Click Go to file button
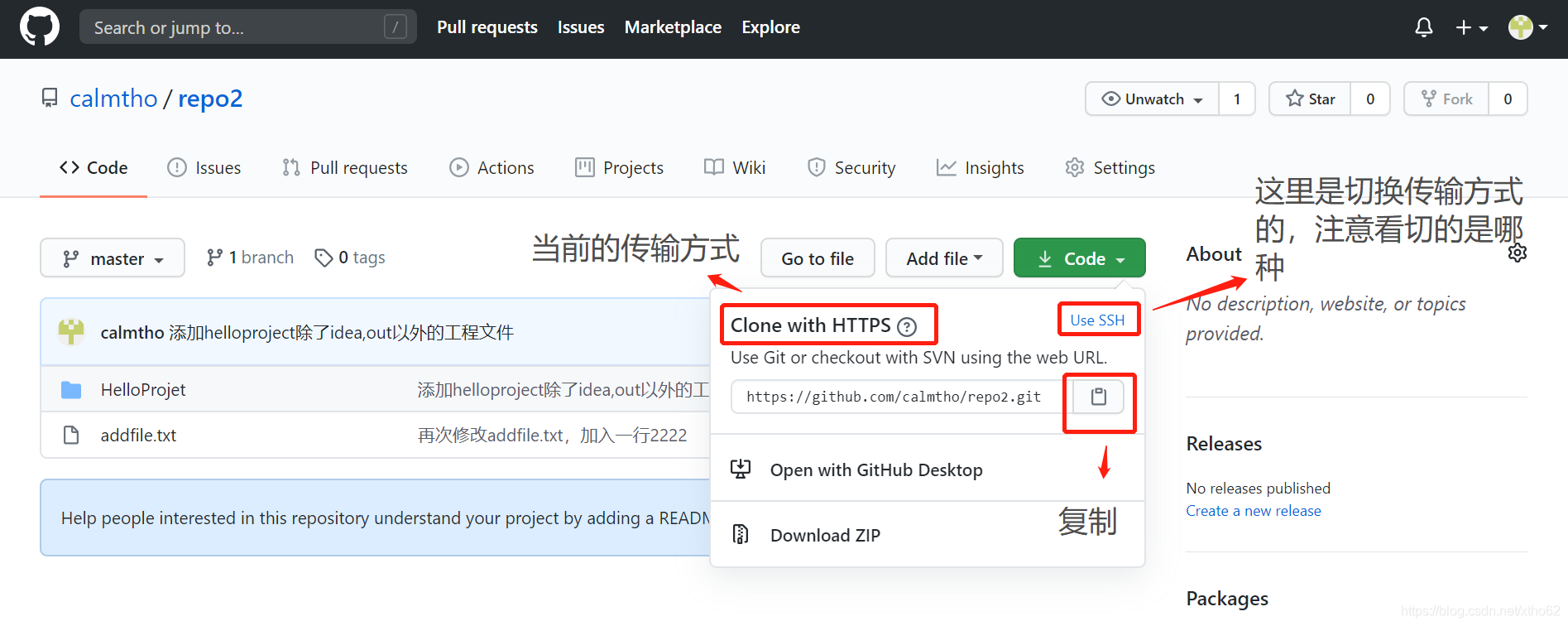 (x=818, y=258)
